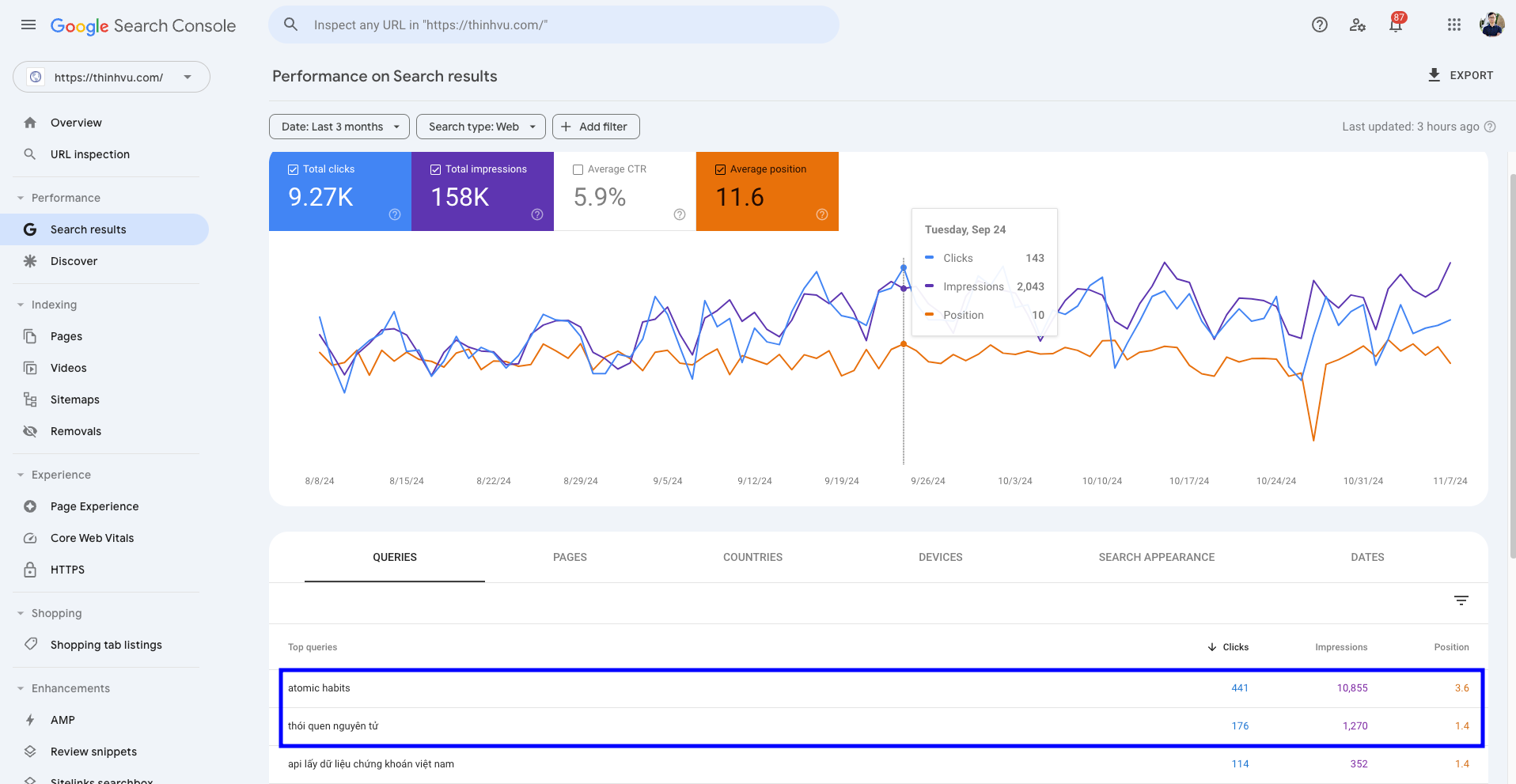Click the Overview home icon
1516x784 pixels.
pos(30,123)
